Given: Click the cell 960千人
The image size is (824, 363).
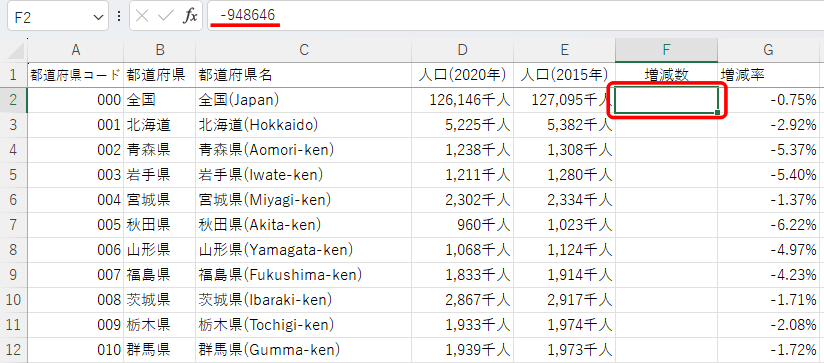Looking at the screenshot, I should click(x=462, y=225).
